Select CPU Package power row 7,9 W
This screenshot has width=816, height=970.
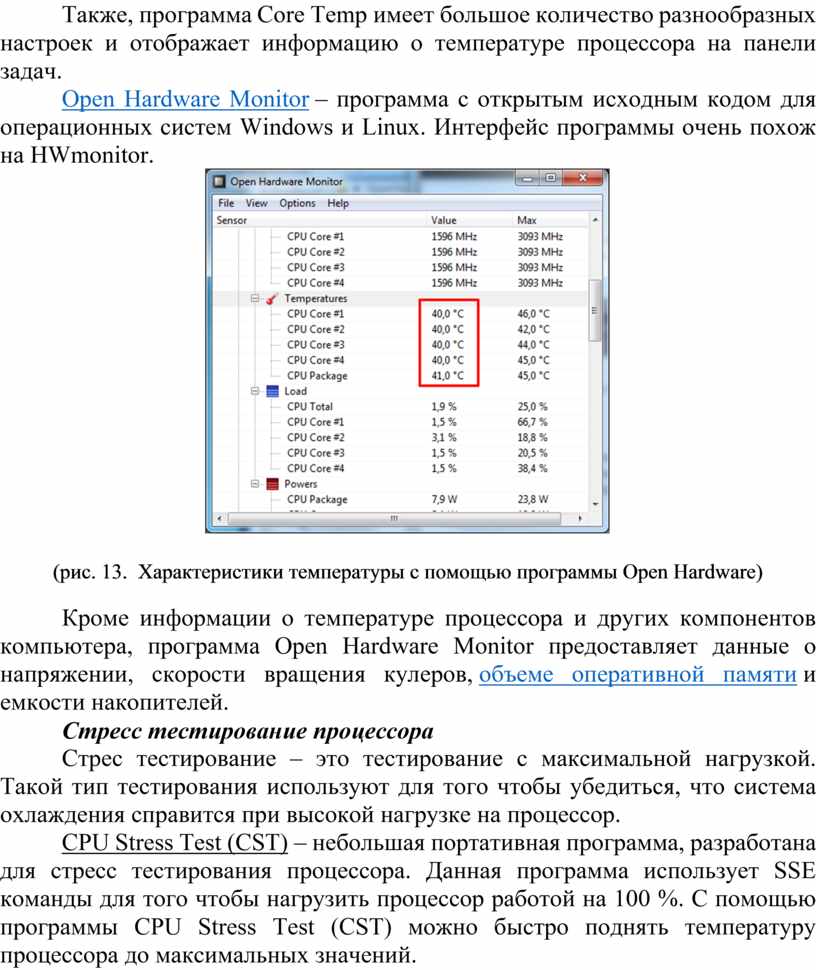pyautogui.click(x=401, y=499)
